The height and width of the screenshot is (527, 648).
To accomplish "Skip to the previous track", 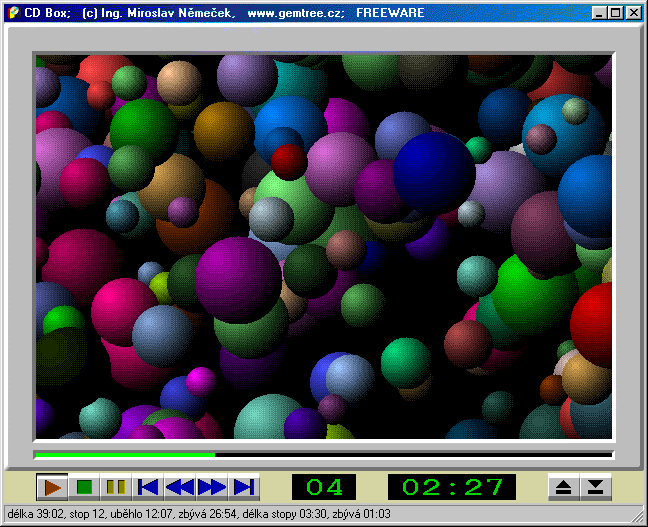I will pyautogui.click(x=148, y=487).
